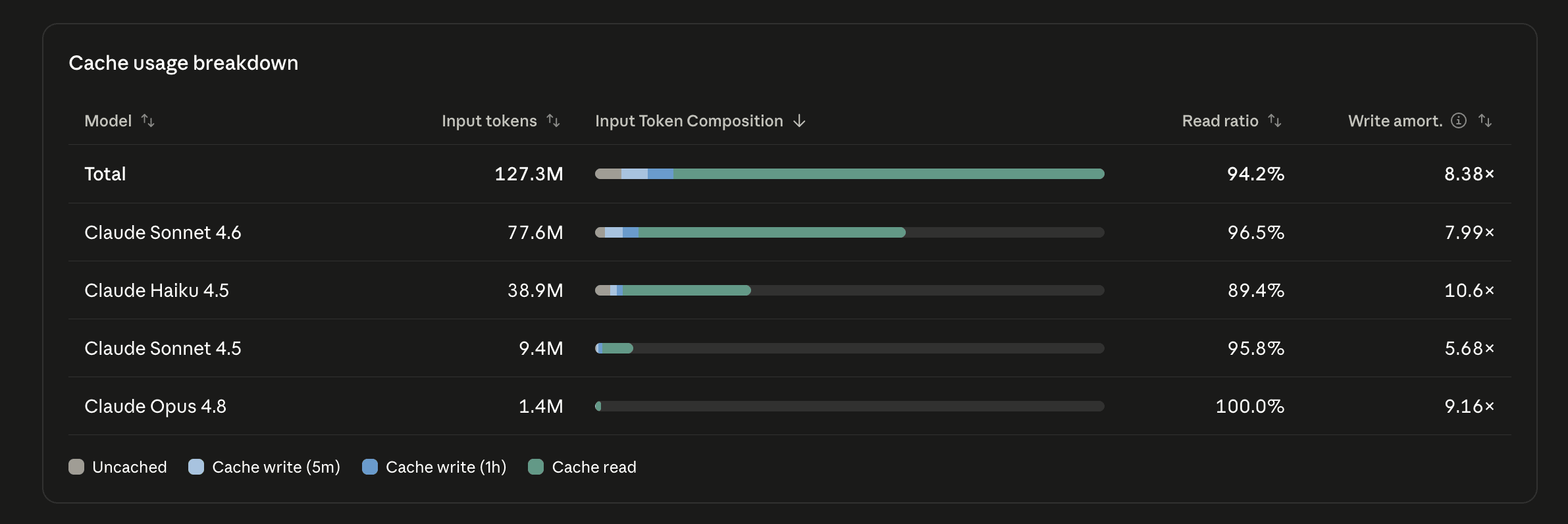1568x524 pixels.
Task: Click the Claude Haiku 4.5 composition bar
Action: (850, 290)
